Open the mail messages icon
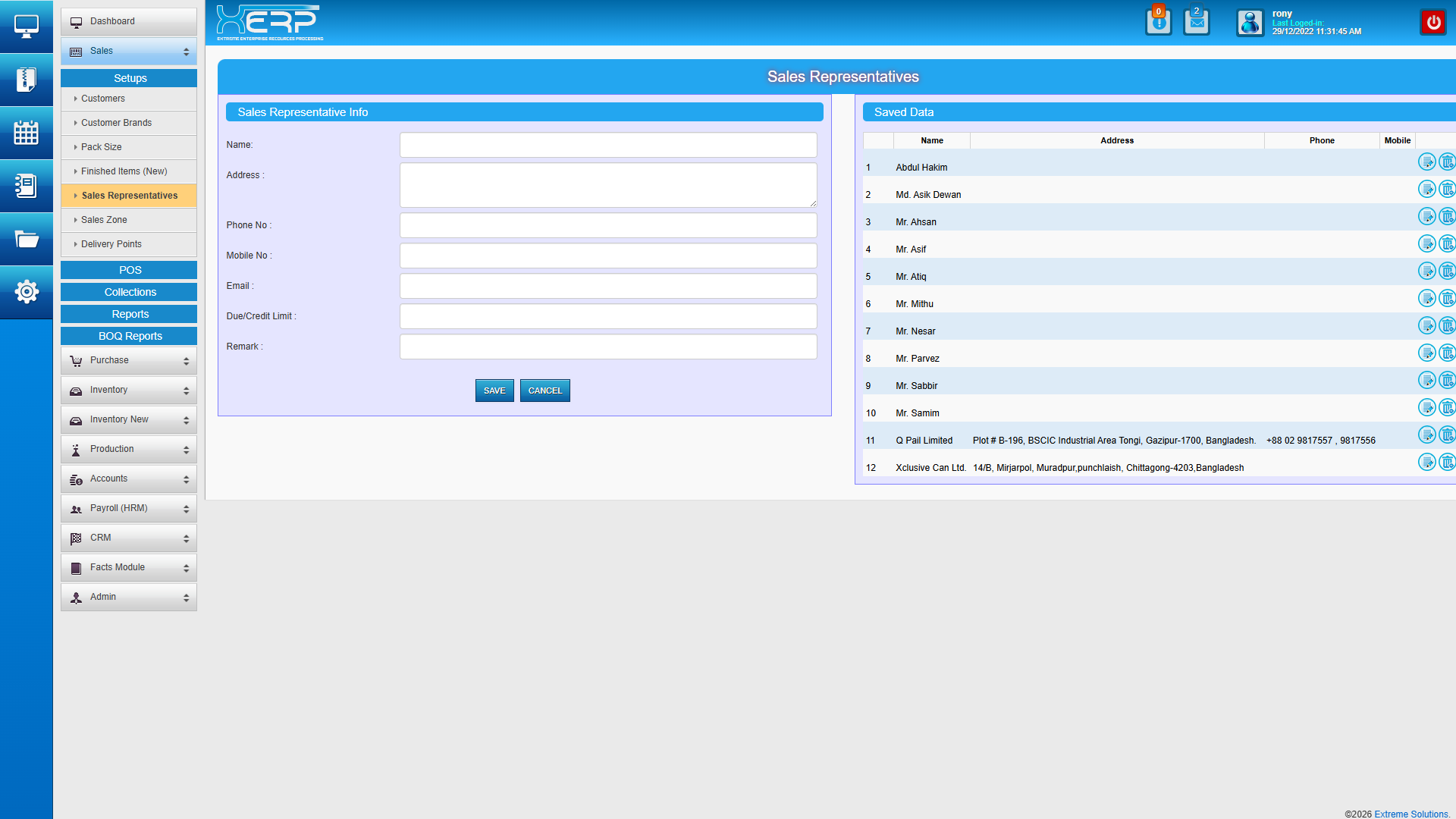1456x819 pixels. tap(1196, 22)
